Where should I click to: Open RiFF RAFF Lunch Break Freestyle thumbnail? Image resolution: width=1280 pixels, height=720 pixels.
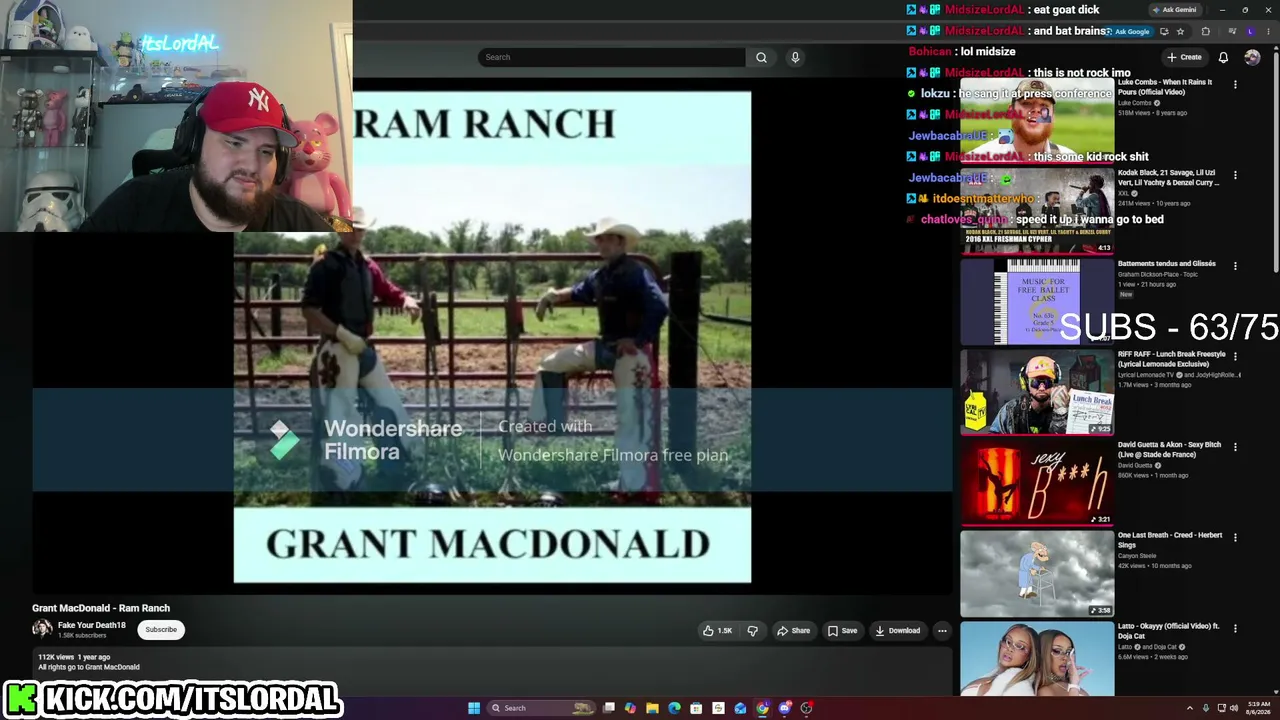[1037, 392]
